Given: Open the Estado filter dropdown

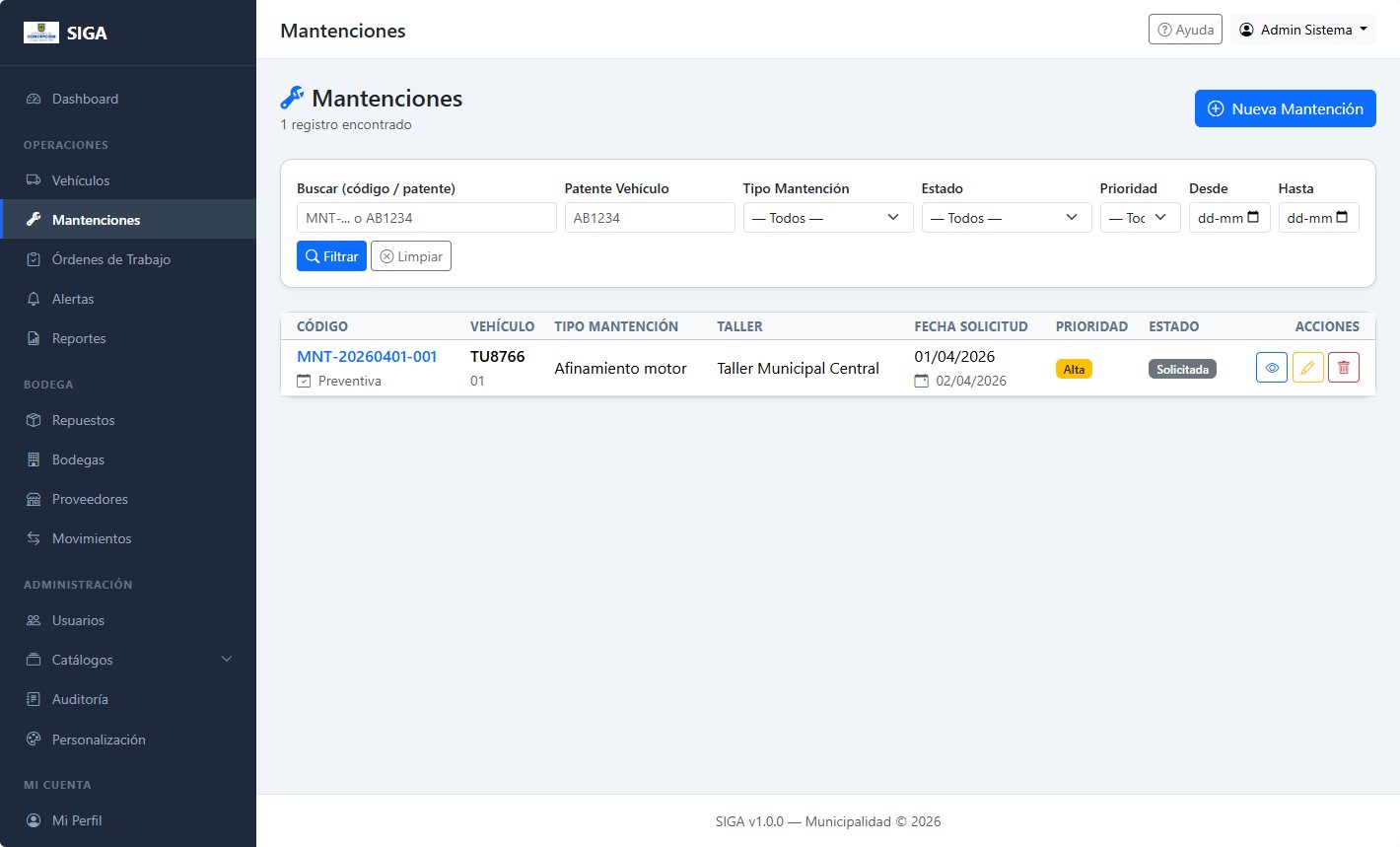Looking at the screenshot, I should 1007,218.
